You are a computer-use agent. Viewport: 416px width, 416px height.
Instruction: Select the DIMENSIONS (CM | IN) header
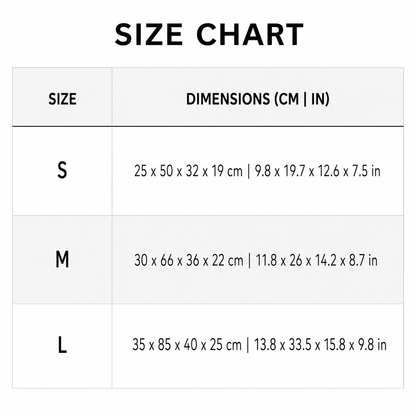coord(258,99)
